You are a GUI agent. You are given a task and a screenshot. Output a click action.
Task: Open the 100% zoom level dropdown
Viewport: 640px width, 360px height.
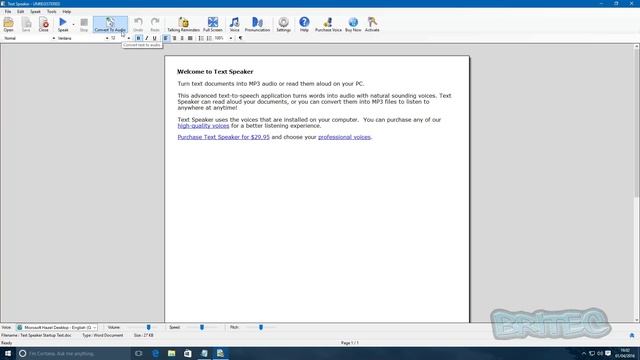[231, 38]
